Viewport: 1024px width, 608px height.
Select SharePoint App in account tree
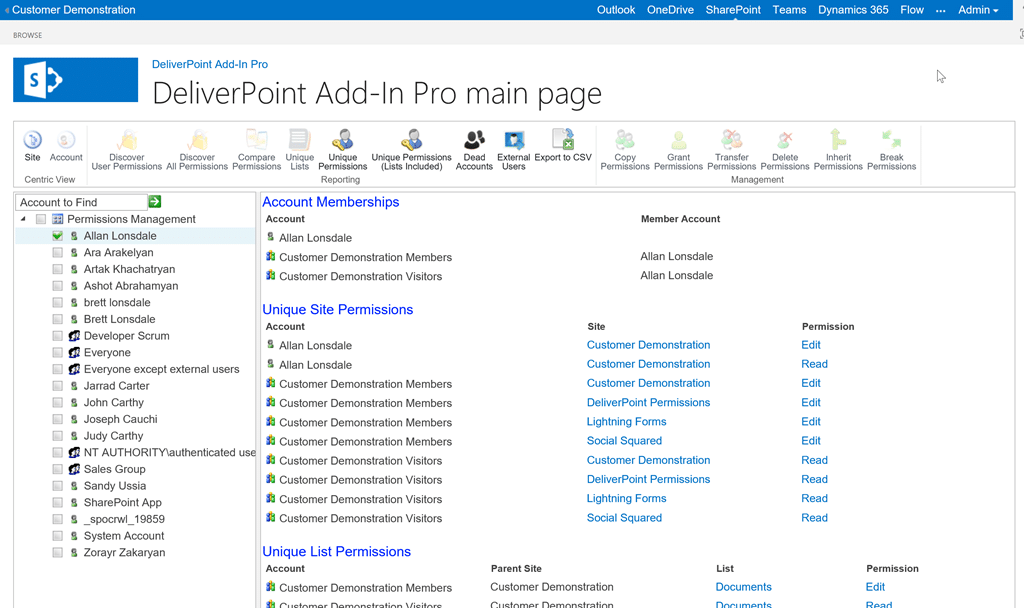(122, 502)
